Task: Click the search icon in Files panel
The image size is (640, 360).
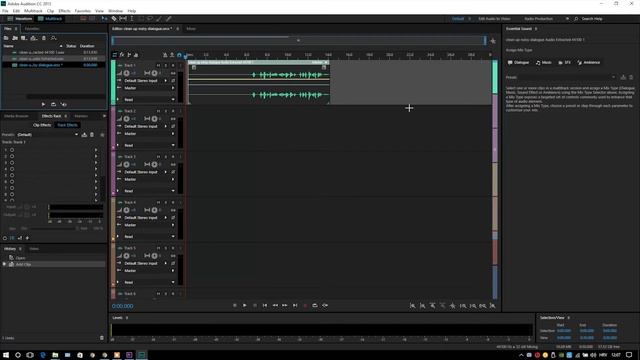Action: (53, 38)
